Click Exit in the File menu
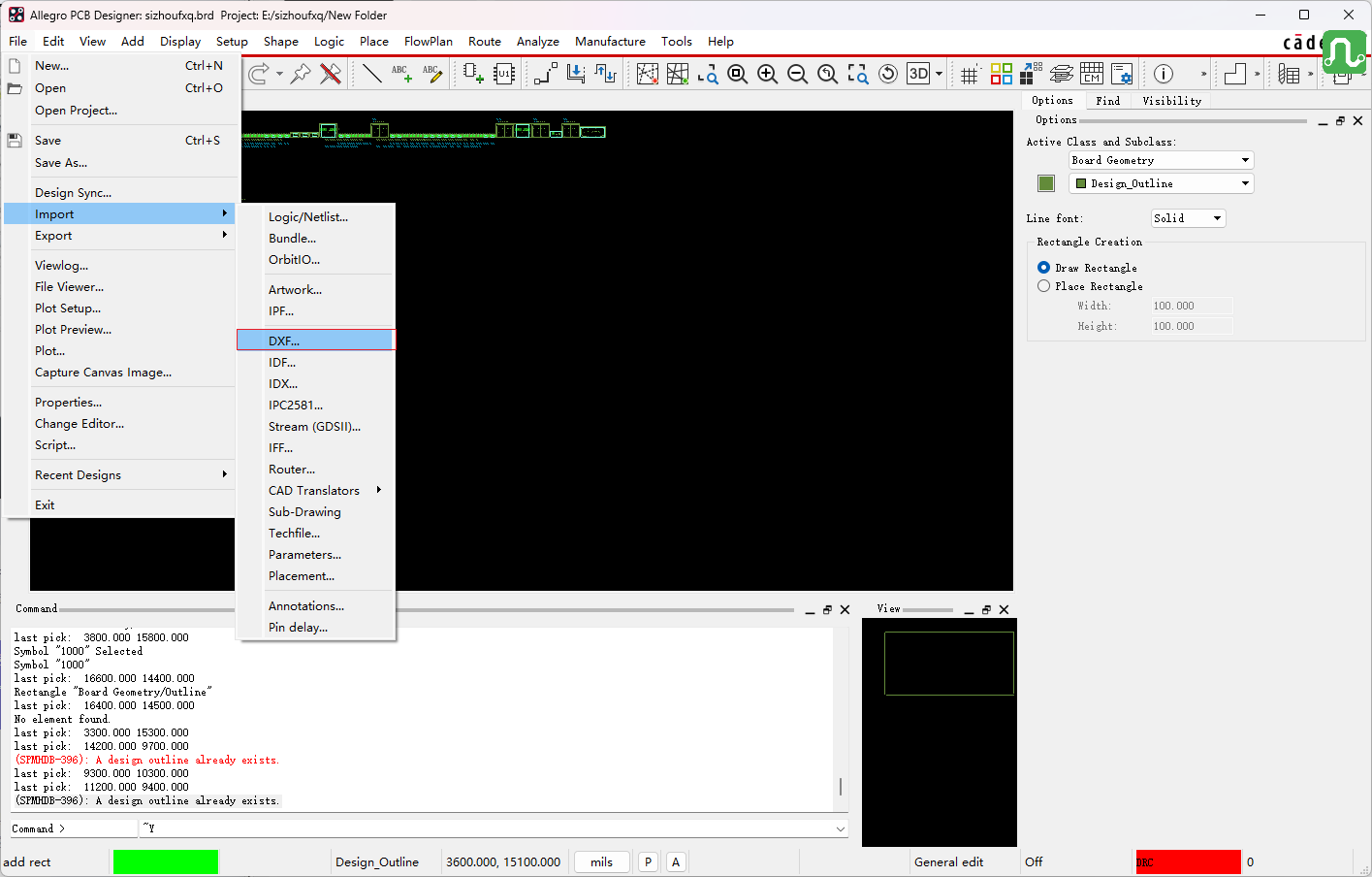The width and height of the screenshot is (1372, 877). [120, 505]
